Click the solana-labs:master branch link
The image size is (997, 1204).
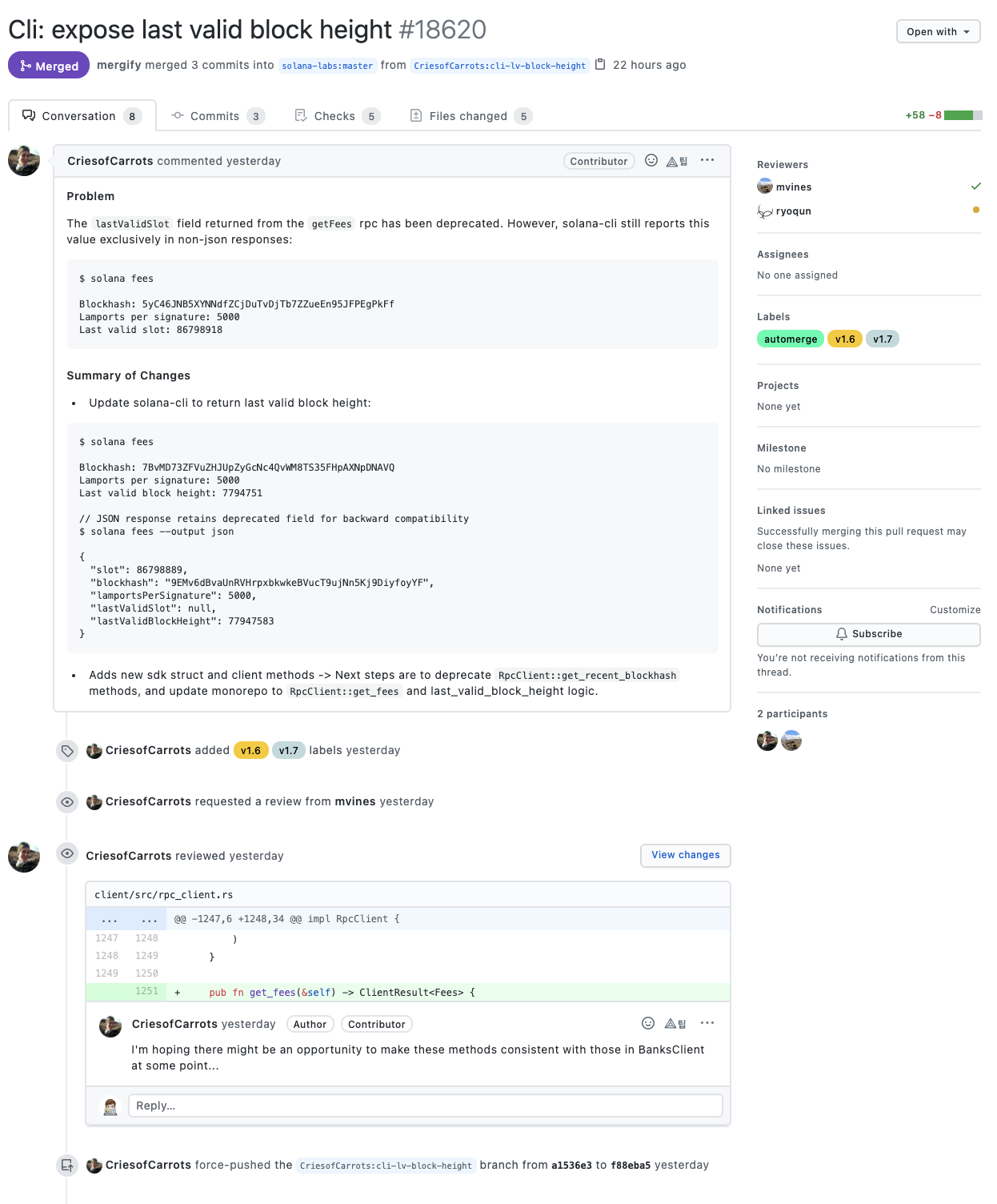(327, 66)
